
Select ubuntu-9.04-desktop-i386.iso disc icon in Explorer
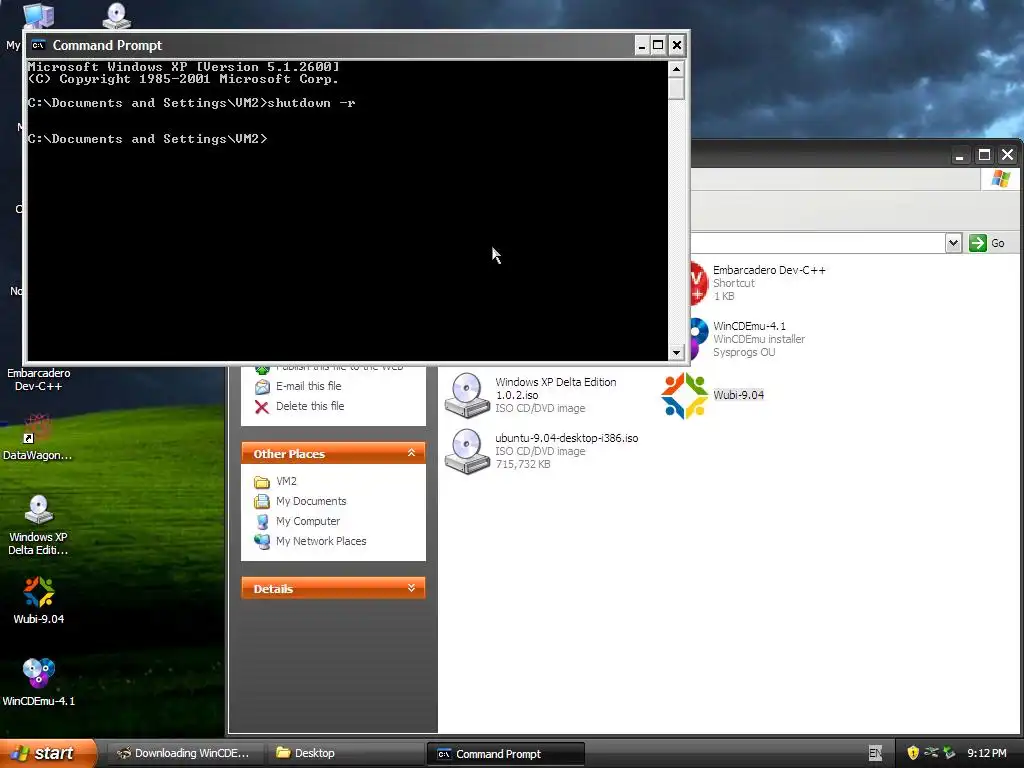[466, 451]
